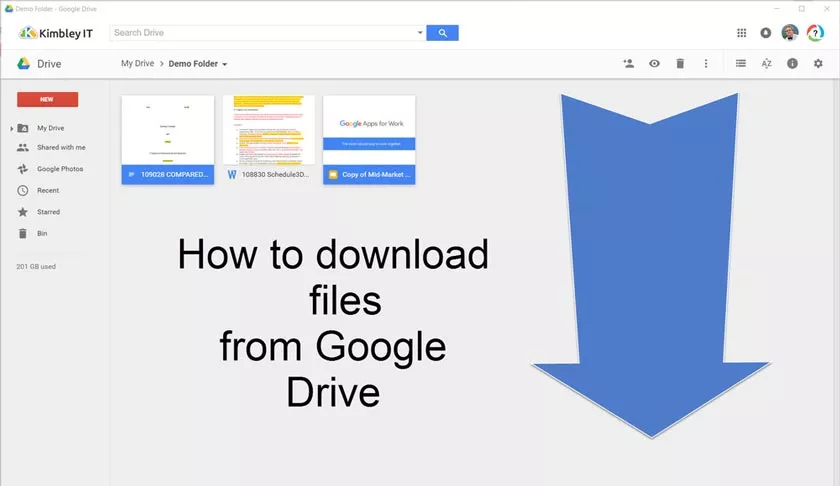840x486 pixels.
Task: Open the Bin
Action: [42, 233]
